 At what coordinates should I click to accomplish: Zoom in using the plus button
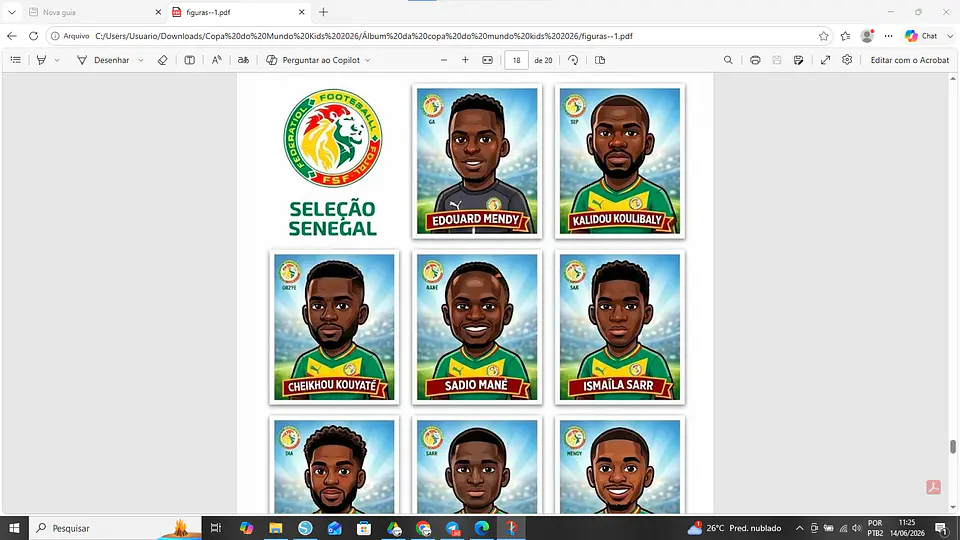pyautogui.click(x=465, y=60)
